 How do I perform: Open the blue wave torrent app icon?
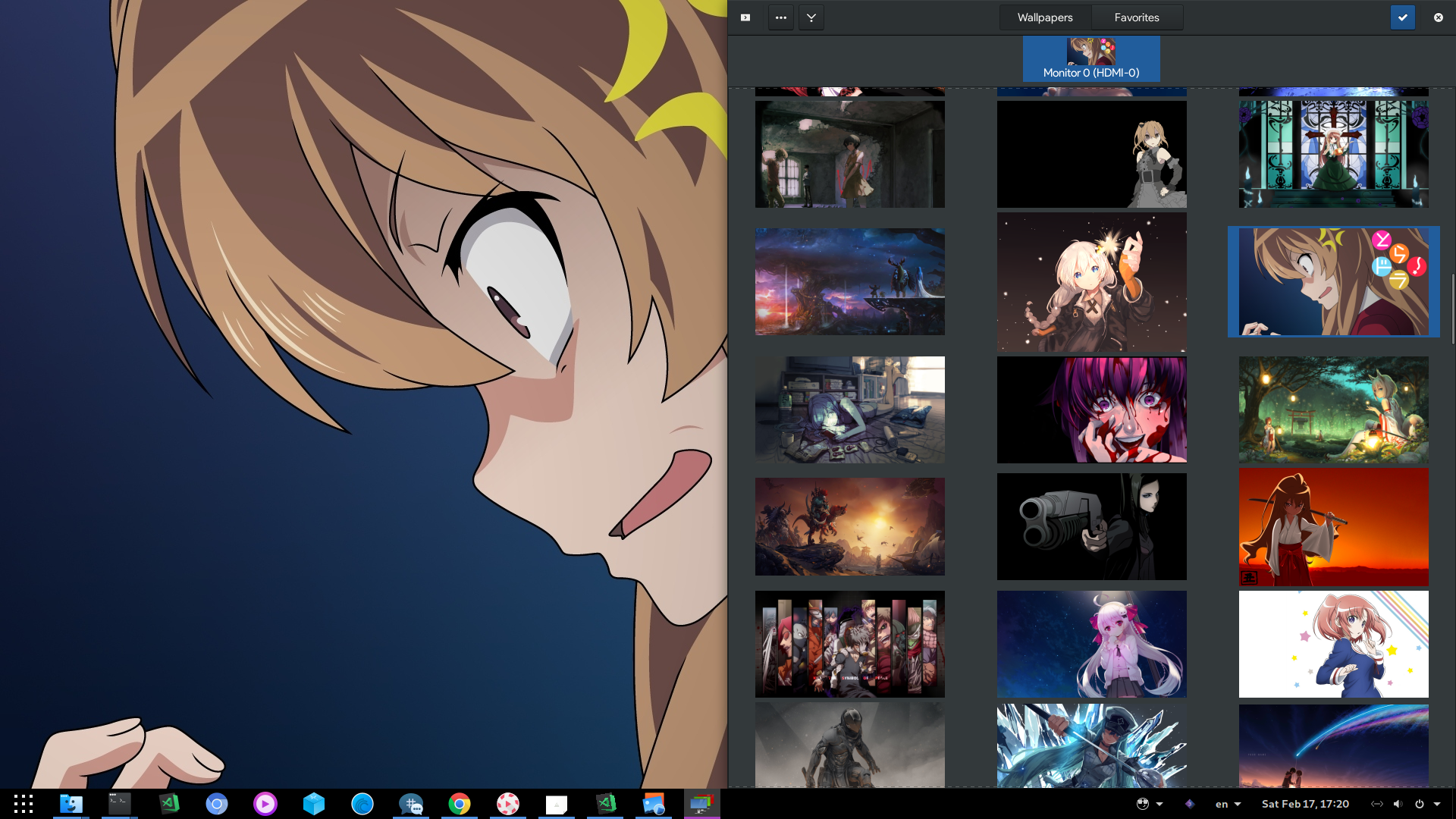pyautogui.click(x=362, y=804)
